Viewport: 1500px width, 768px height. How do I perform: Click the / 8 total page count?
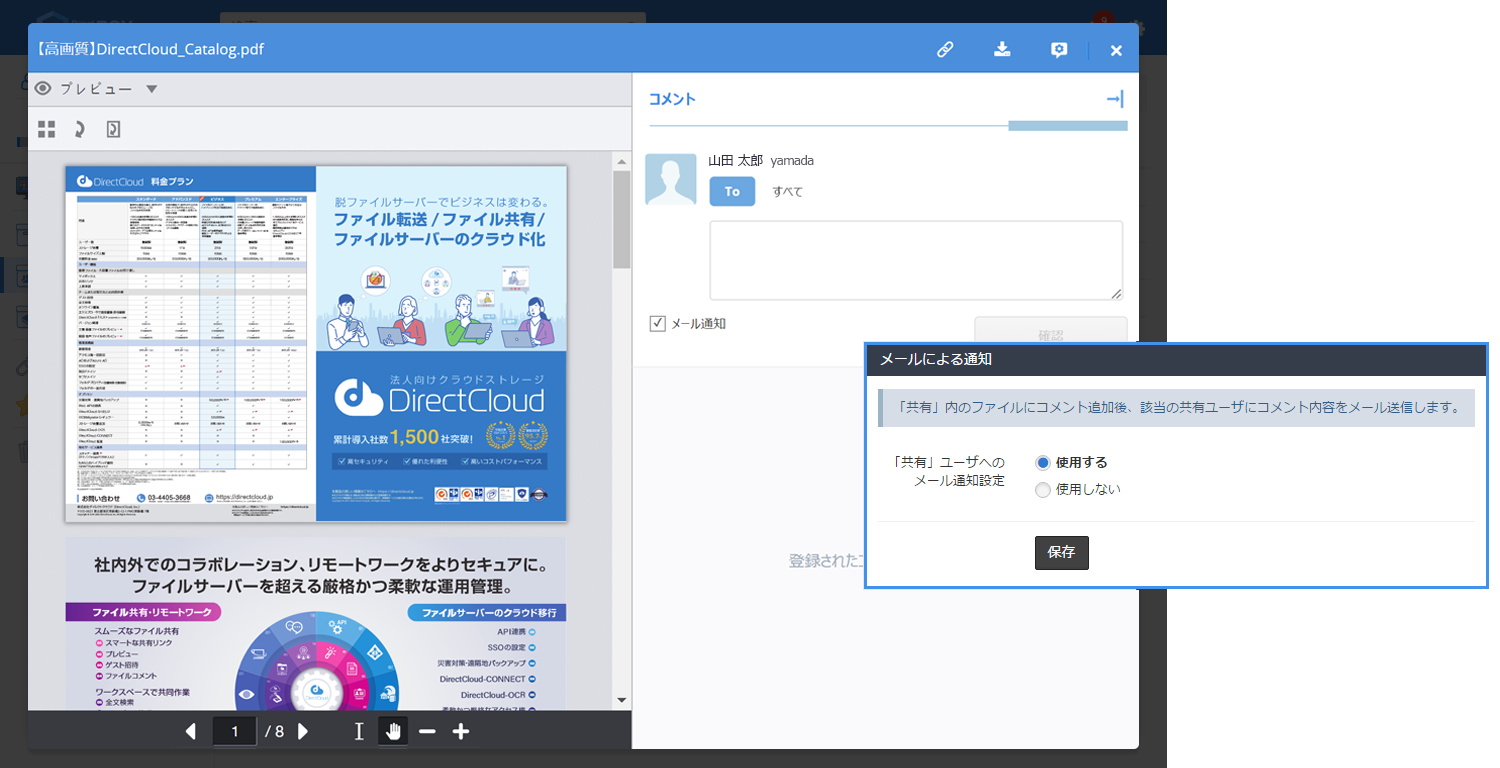(x=274, y=731)
